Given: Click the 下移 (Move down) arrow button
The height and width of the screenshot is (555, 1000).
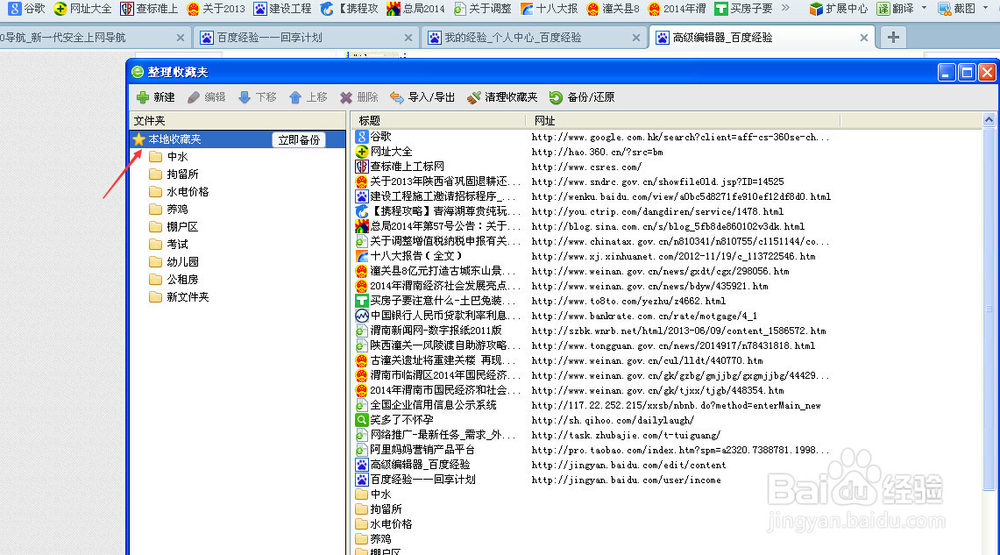Looking at the screenshot, I should 257,97.
